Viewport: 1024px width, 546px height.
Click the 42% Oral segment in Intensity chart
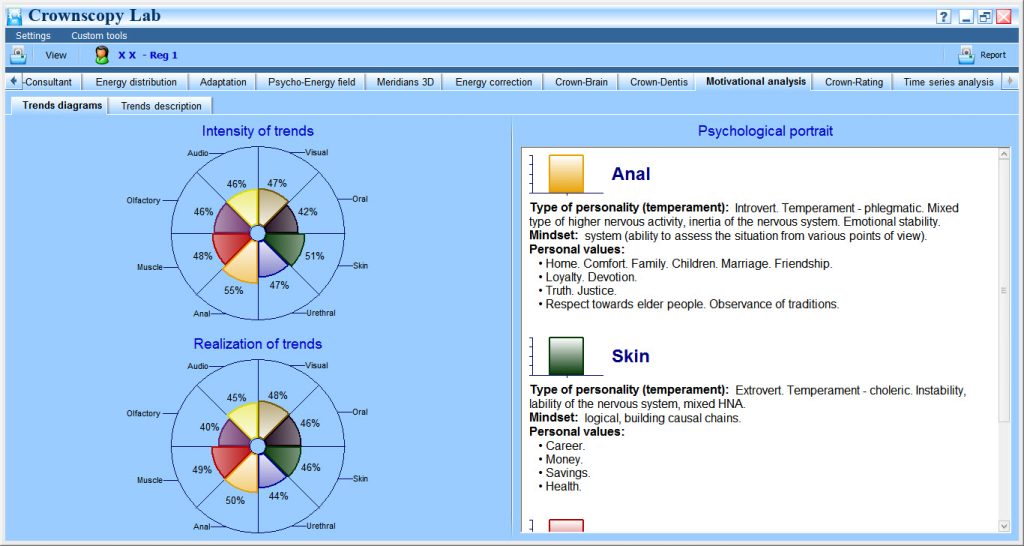(282, 220)
